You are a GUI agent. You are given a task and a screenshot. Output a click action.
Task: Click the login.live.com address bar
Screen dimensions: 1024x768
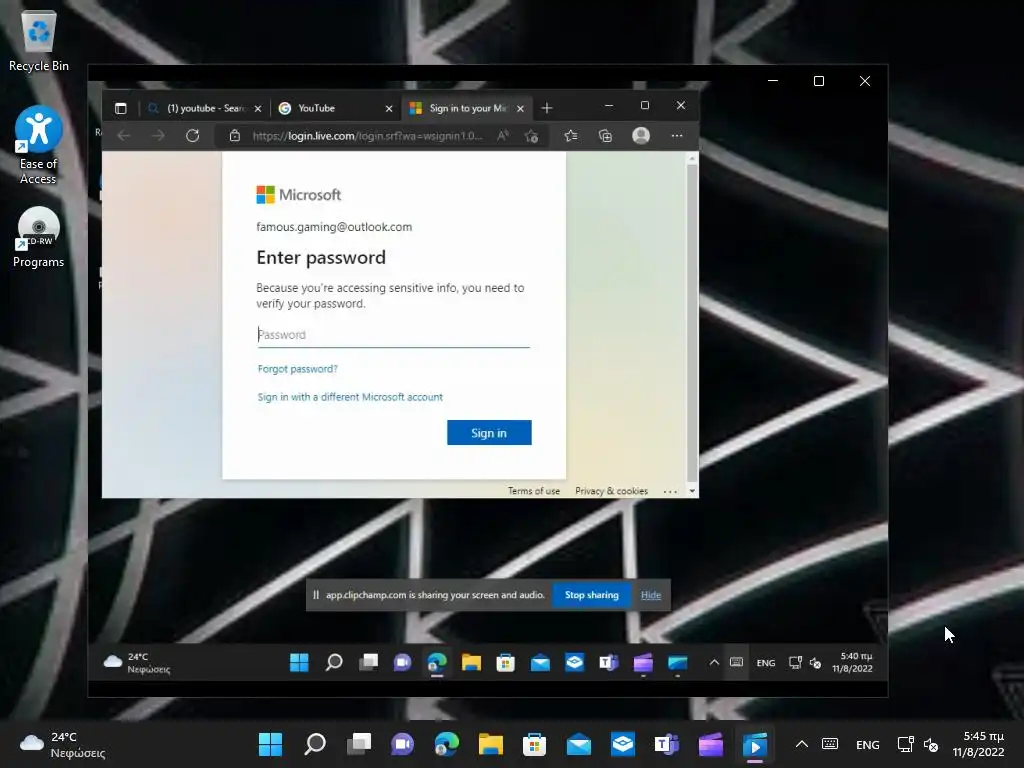368,136
